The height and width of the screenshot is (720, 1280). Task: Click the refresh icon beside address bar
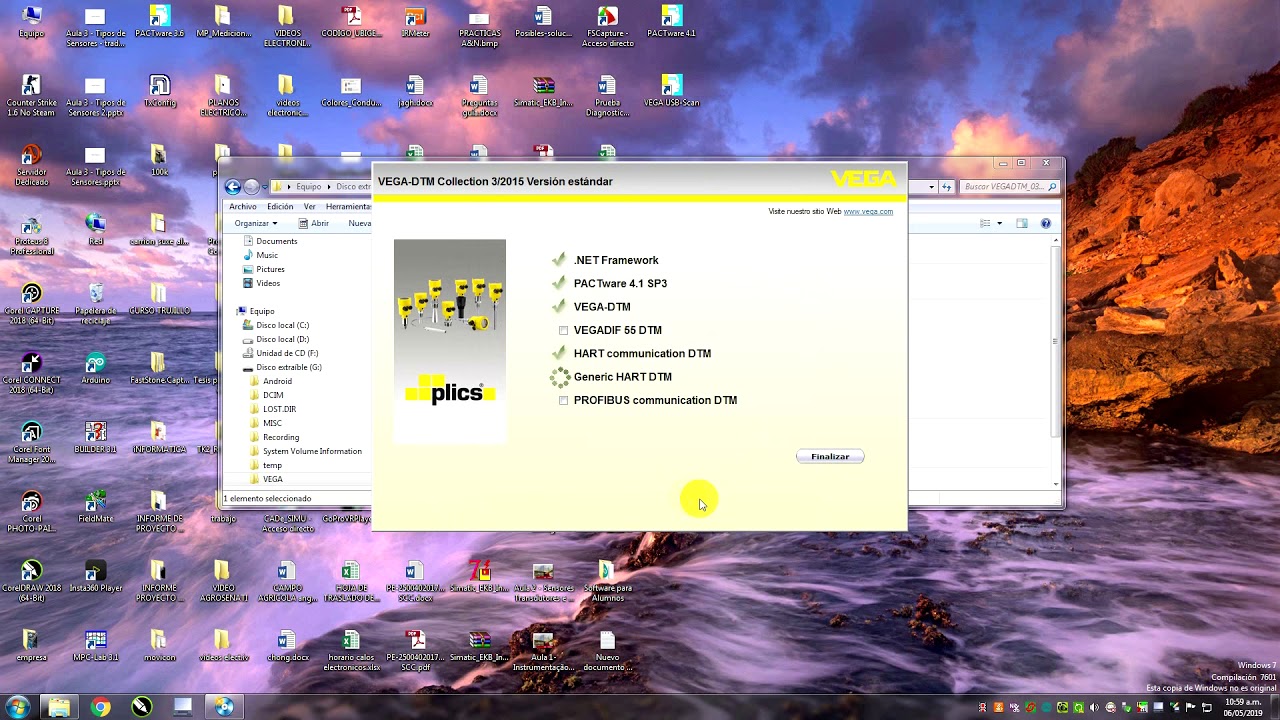coord(947,187)
